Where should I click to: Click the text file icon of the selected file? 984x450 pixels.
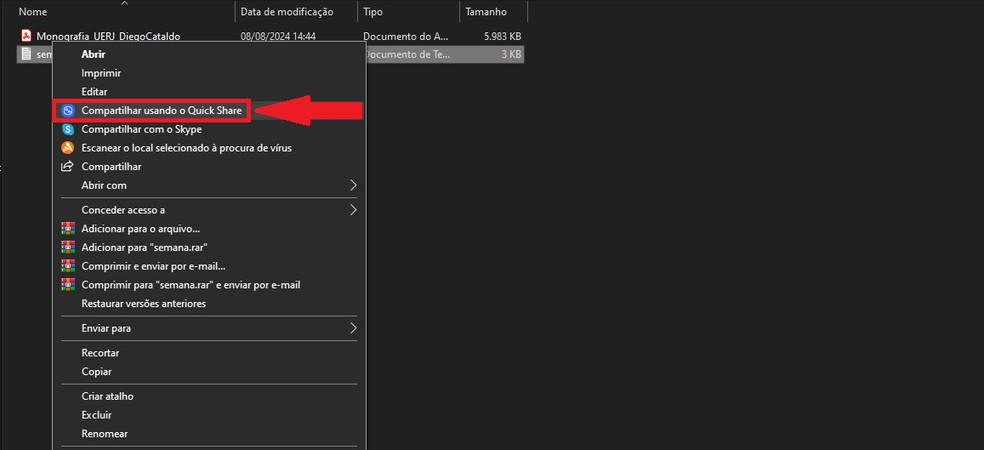coord(26,54)
